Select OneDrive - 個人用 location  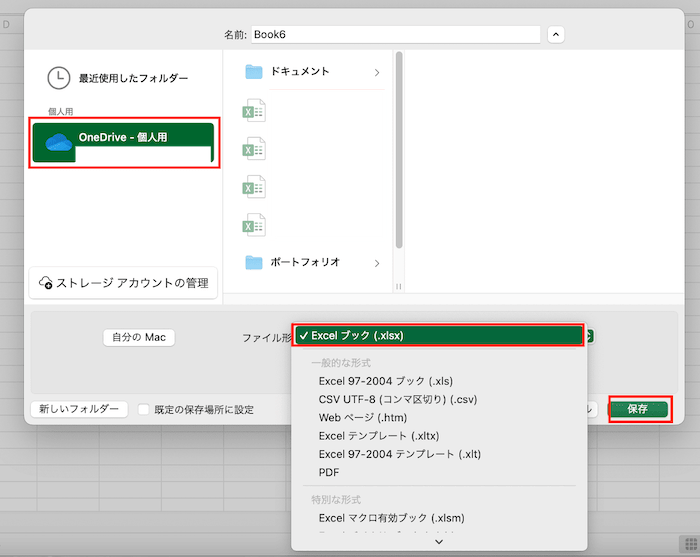coord(123,143)
